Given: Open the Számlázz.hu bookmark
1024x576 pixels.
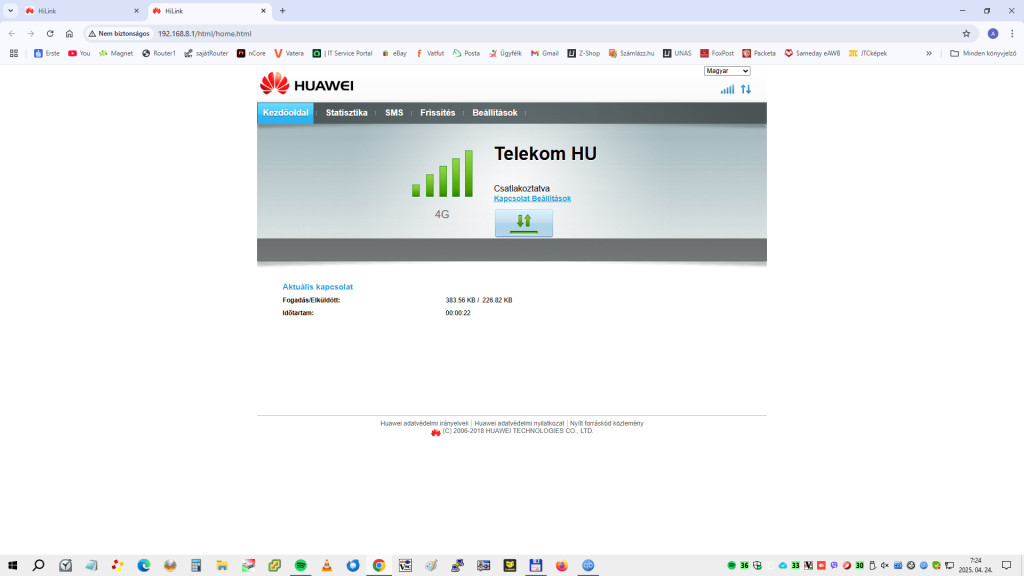Looking at the screenshot, I should click(632, 54).
